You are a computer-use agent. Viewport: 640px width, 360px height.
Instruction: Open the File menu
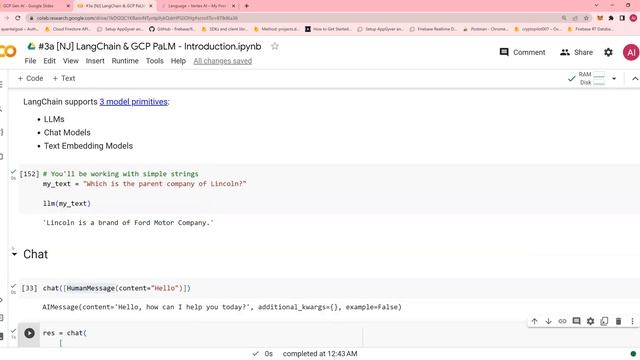(x=30, y=61)
